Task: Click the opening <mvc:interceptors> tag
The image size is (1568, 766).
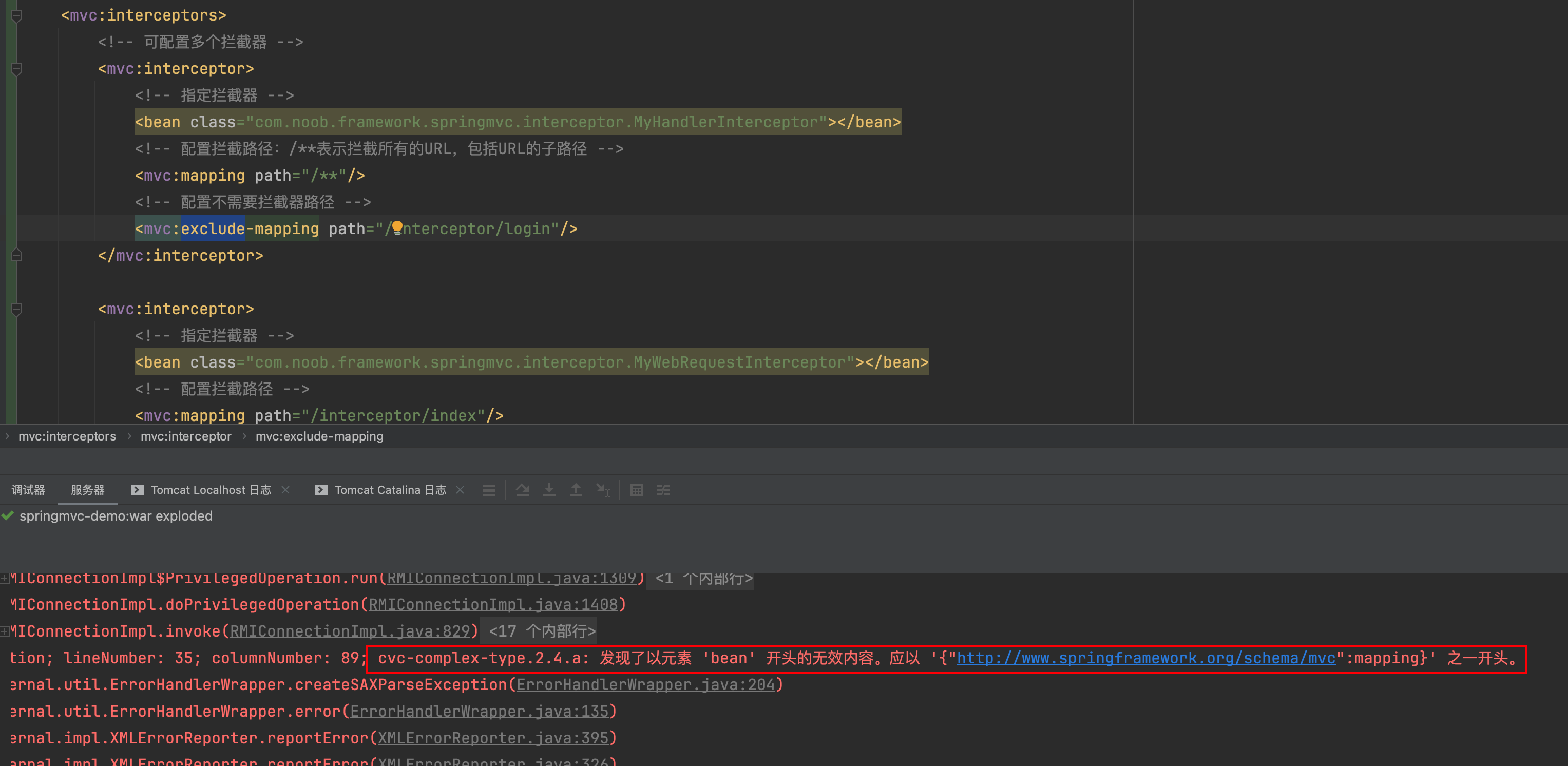Action: (144, 15)
